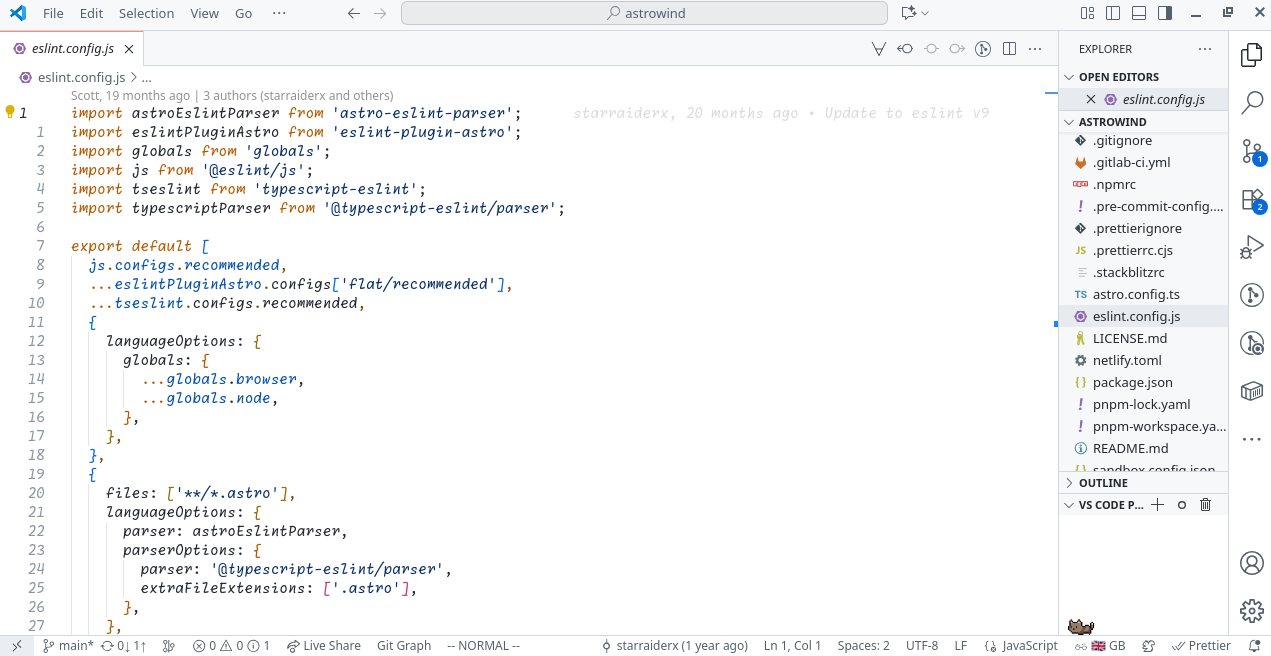Toggle the bottom panel layout
This screenshot has height=656, width=1271.
[x=1138, y=13]
